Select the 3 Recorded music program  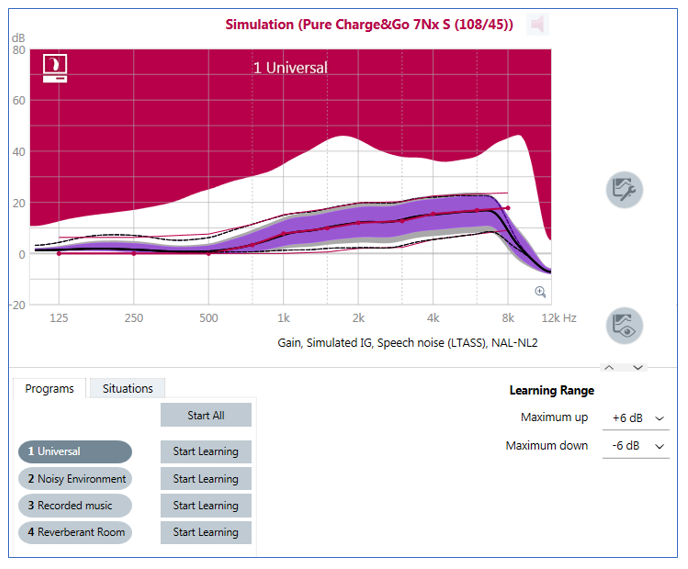coord(75,505)
